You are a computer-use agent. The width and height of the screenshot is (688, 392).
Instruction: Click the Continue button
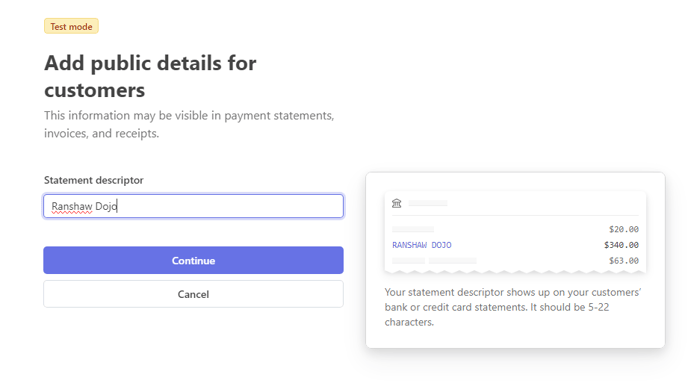[193, 260]
